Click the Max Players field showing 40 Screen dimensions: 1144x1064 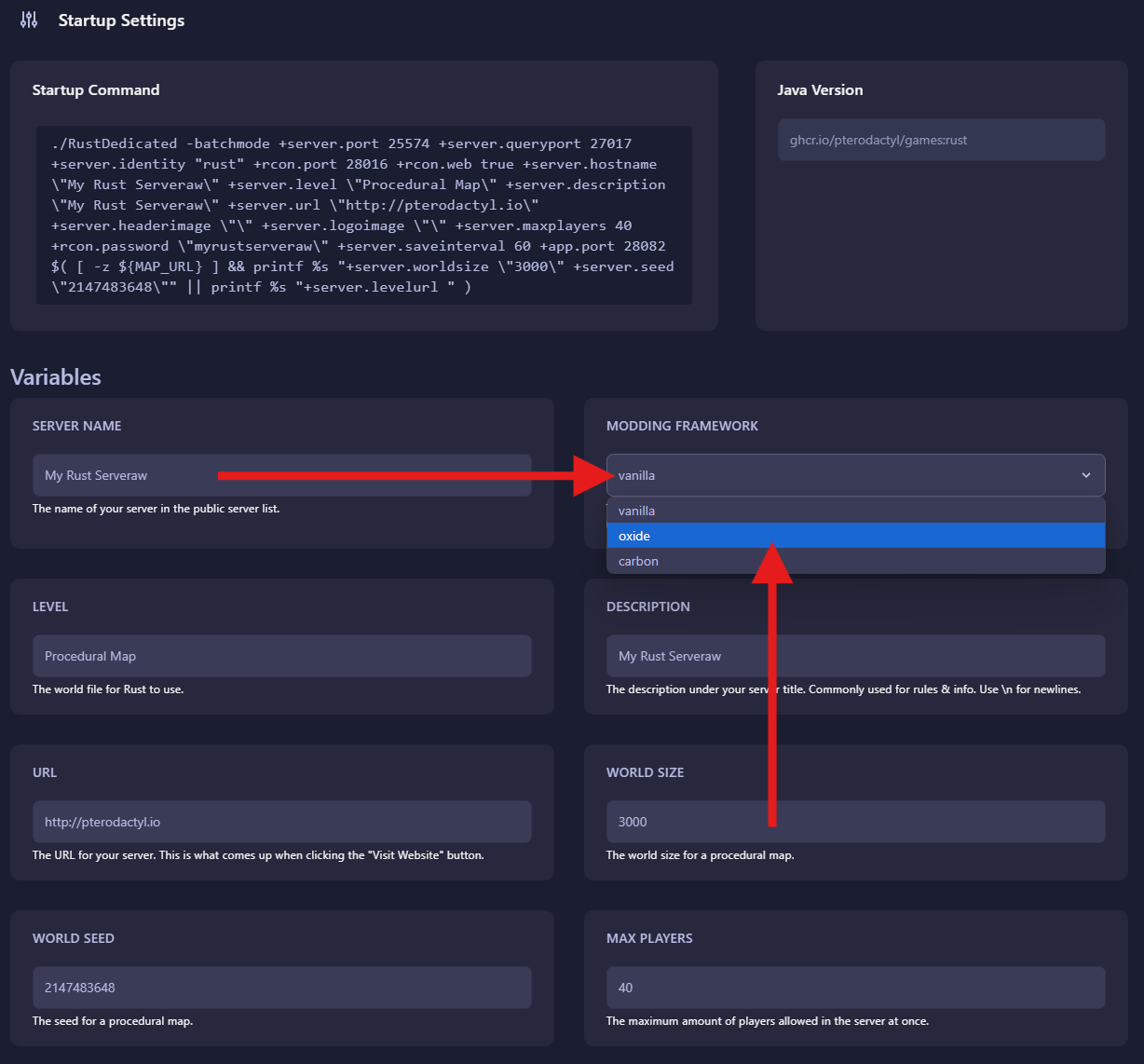point(854,987)
